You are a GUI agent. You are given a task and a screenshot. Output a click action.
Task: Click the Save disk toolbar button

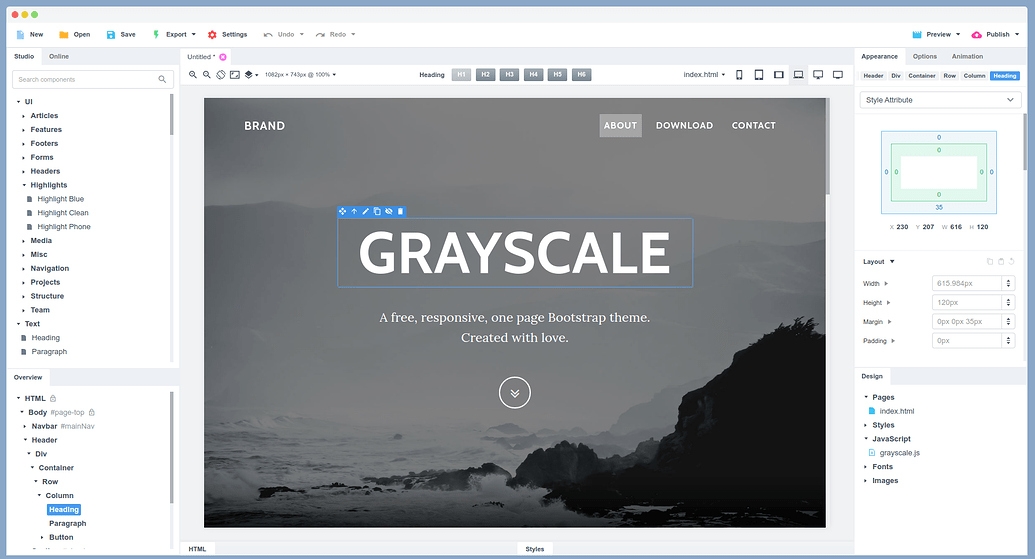pos(121,34)
